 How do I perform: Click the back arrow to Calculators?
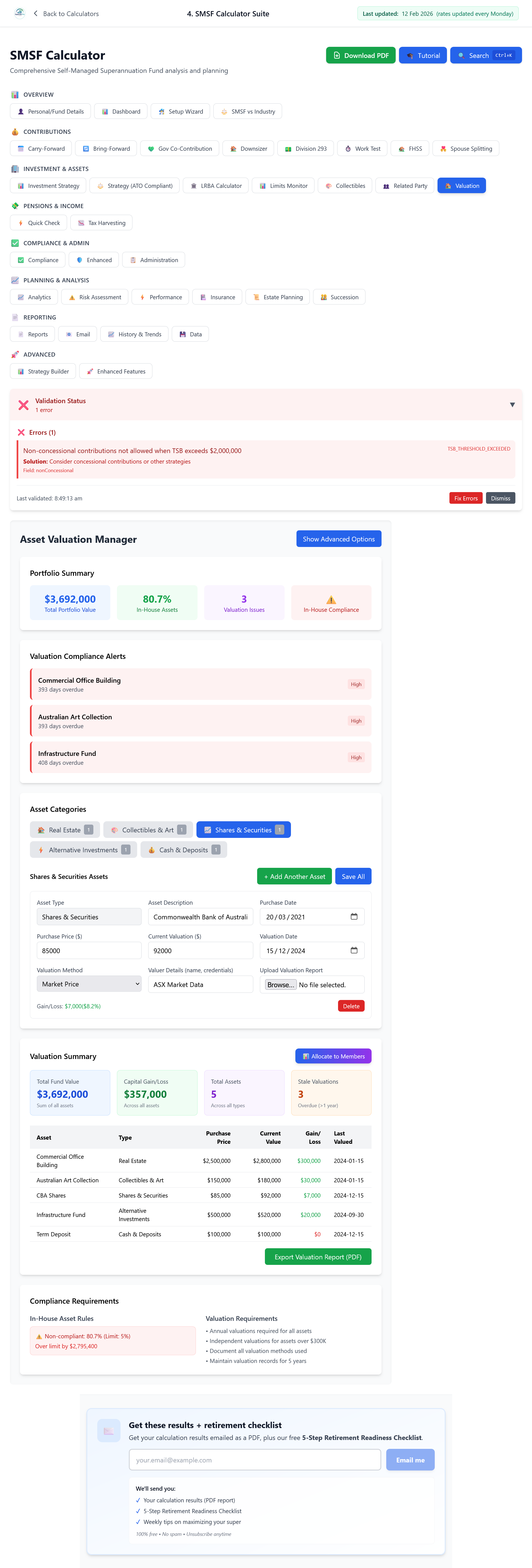point(35,13)
